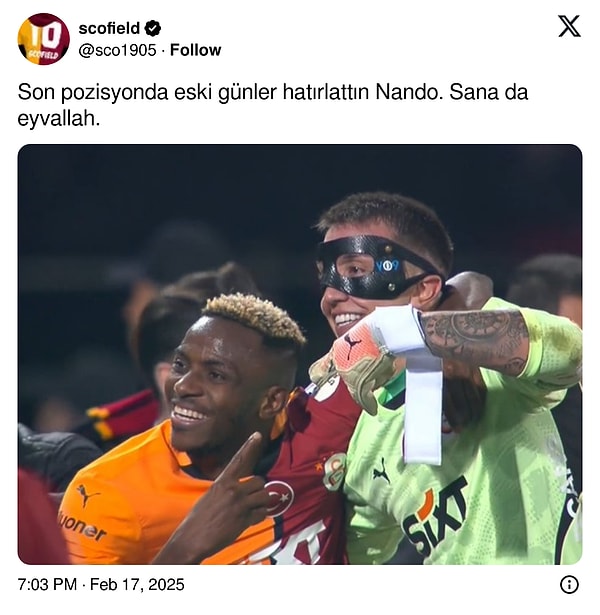Click the Turkish flag badge on maroon shirt
This screenshot has width=600, height=615.
pyautogui.click(x=278, y=497)
